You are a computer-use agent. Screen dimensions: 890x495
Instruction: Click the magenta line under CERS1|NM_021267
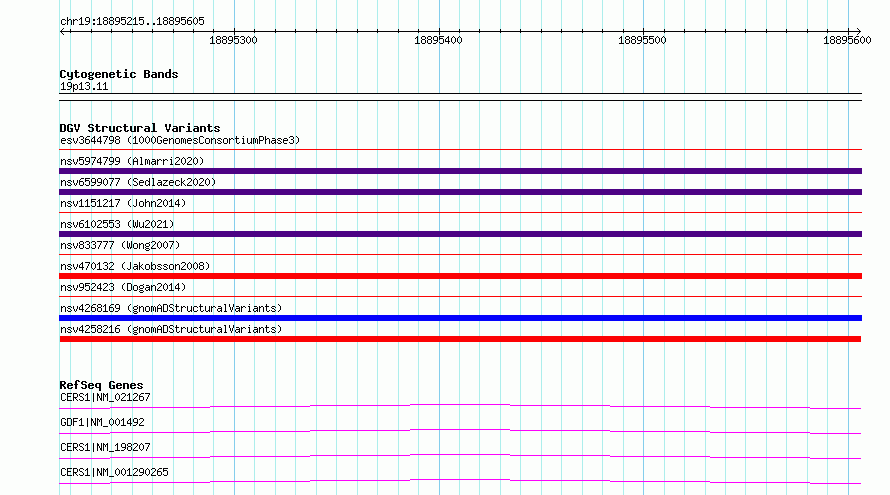(x=460, y=406)
